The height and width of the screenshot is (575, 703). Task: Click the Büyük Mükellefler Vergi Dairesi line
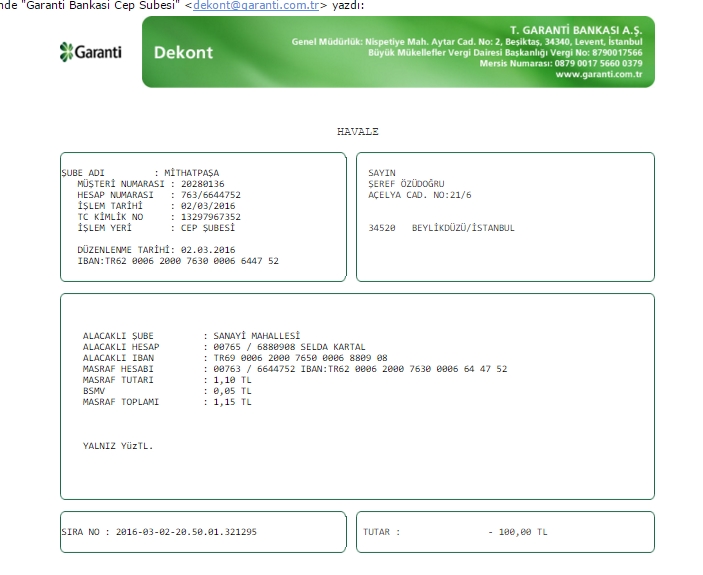[505, 52]
